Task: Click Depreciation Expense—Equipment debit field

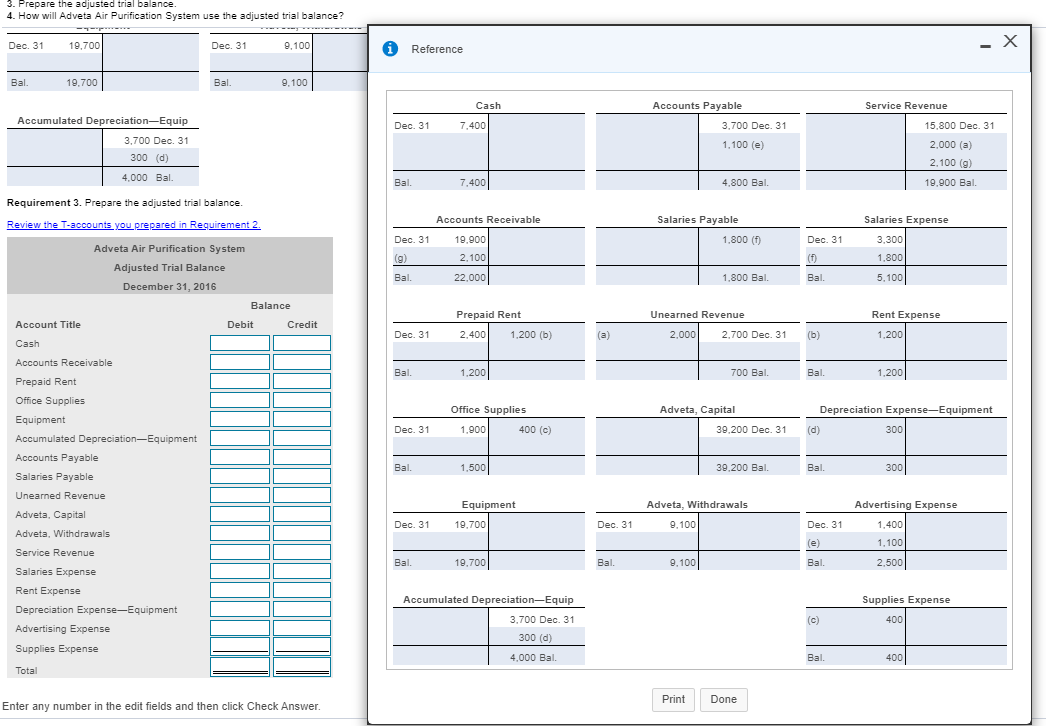Action: point(240,609)
